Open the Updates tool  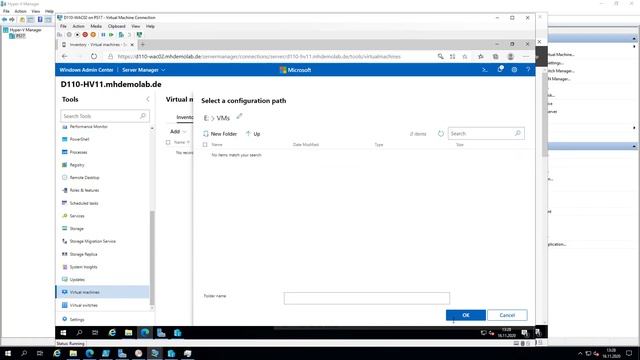pyautogui.click(x=77, y=279)
